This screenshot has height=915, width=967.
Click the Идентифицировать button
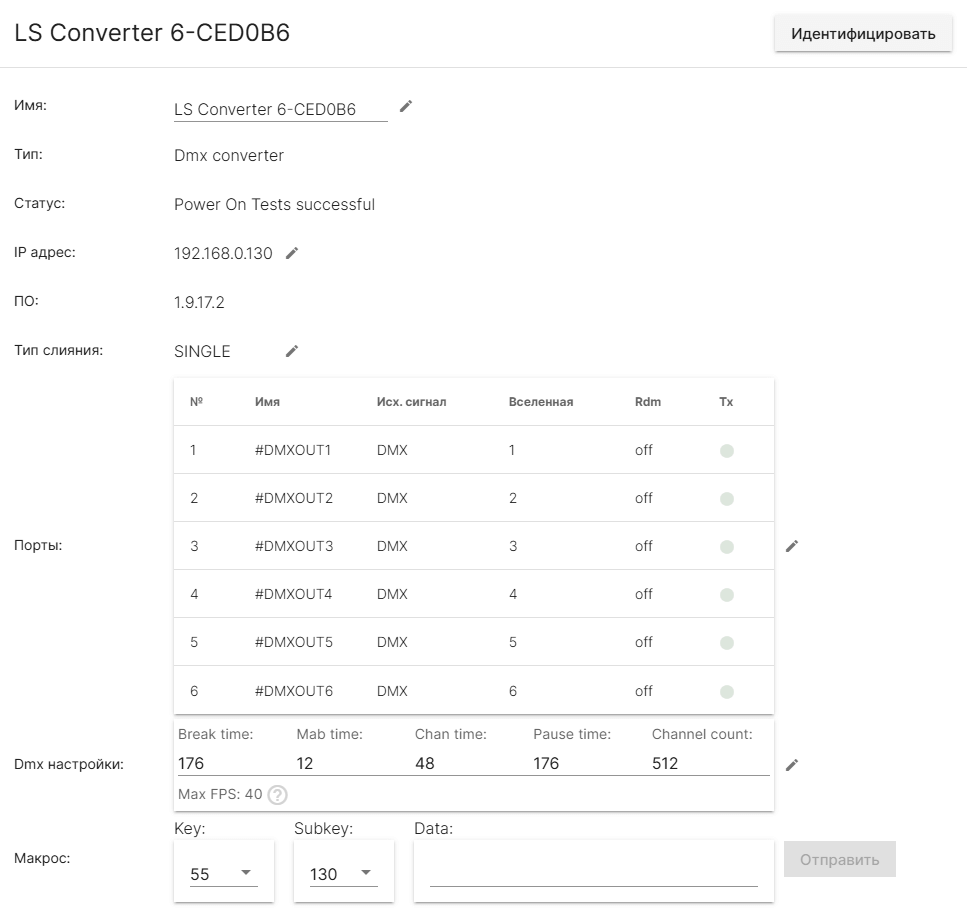(x=863, y=33)
